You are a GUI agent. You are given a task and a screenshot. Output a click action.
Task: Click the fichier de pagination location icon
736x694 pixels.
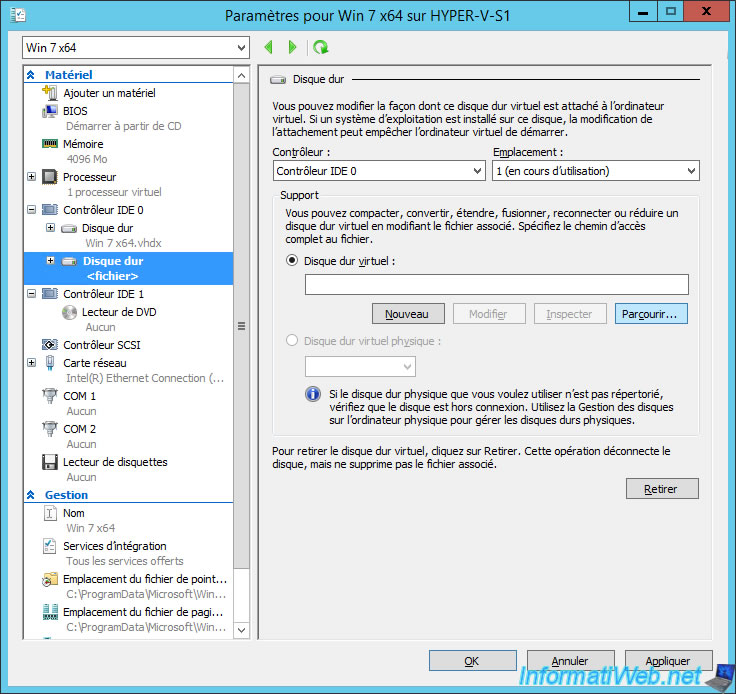(x=50, y=612)
